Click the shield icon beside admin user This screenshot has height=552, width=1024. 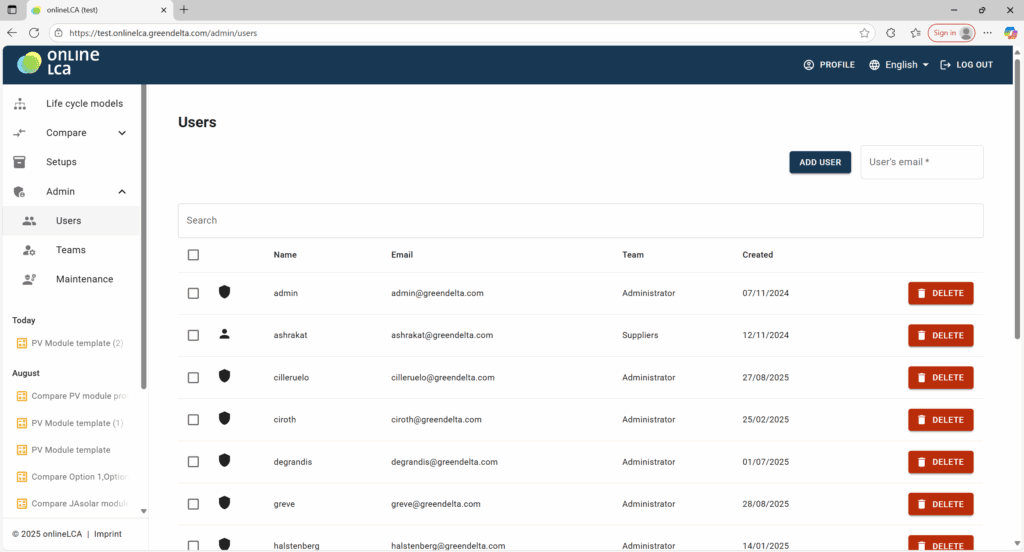tap(224, 293)
